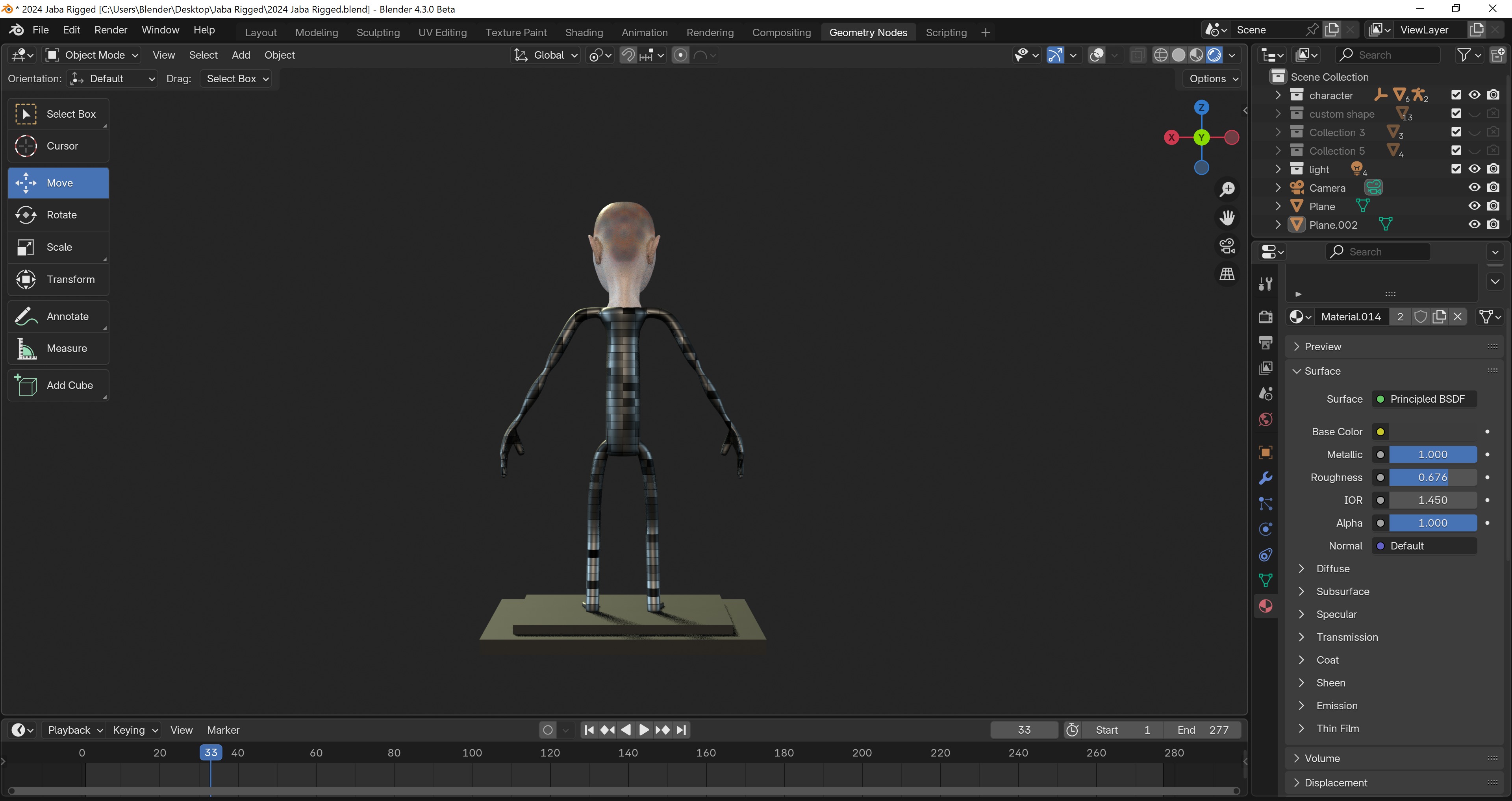Switch to wireframe viewport shading

click(x=1160, y=55)
